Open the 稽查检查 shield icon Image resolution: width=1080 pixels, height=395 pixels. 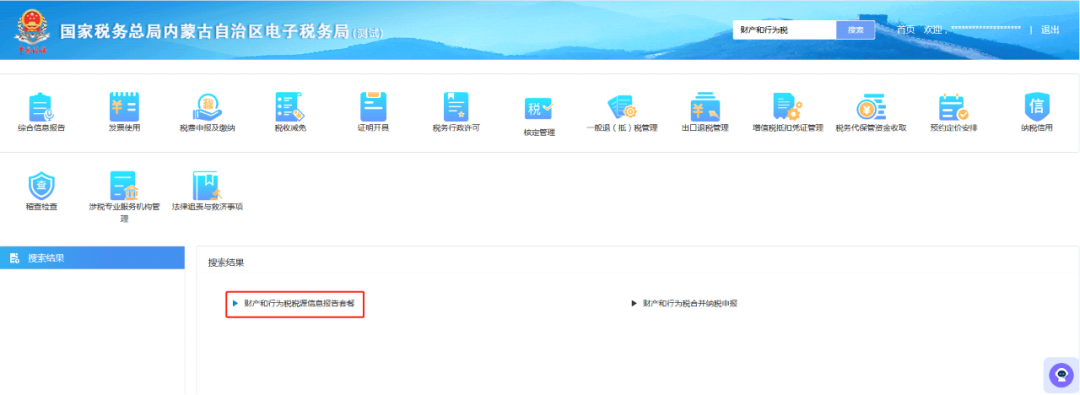41,186
